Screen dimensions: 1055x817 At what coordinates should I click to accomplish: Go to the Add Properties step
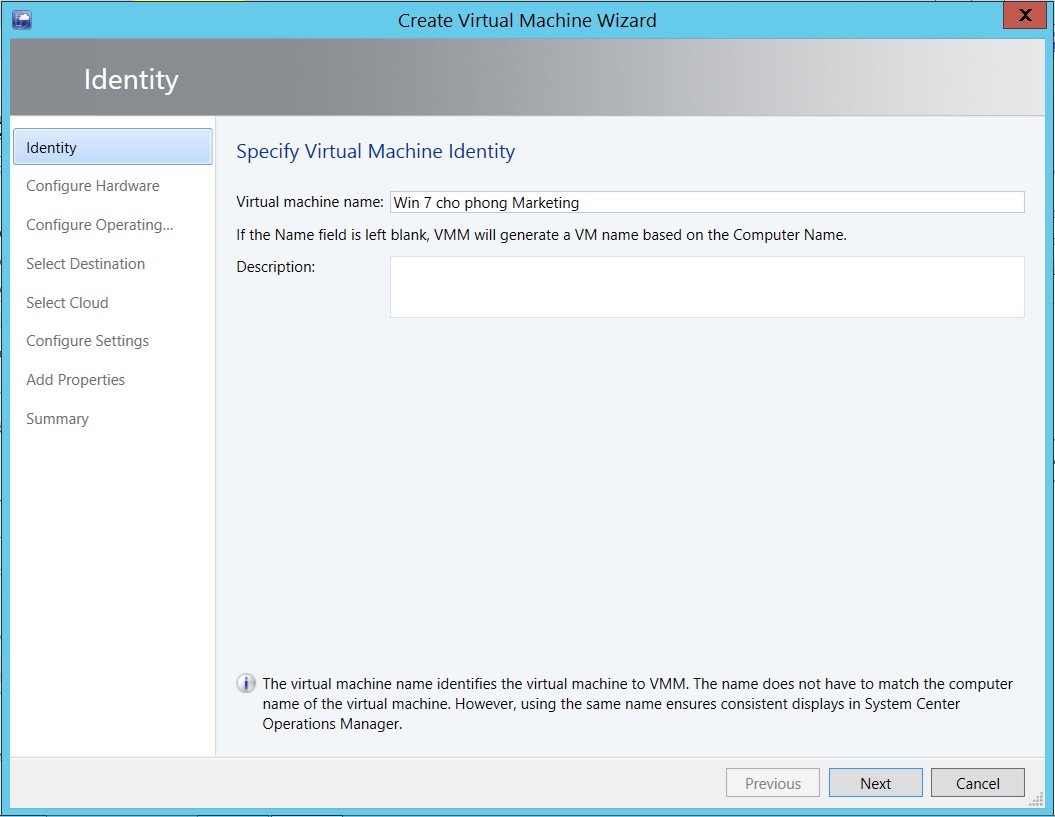tap(75, 380)
